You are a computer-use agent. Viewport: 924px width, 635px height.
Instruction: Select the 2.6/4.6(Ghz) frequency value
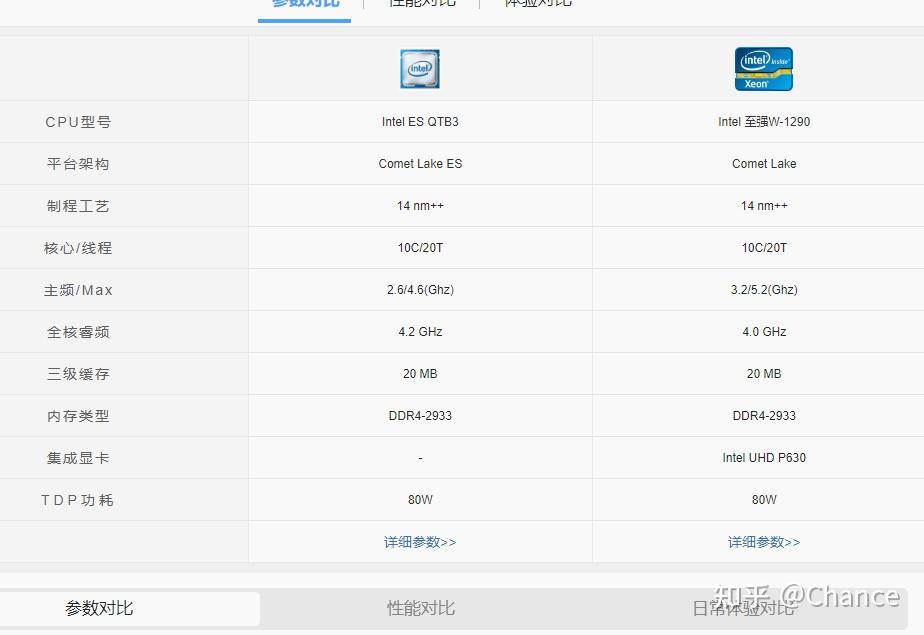(x=420, y=290)
